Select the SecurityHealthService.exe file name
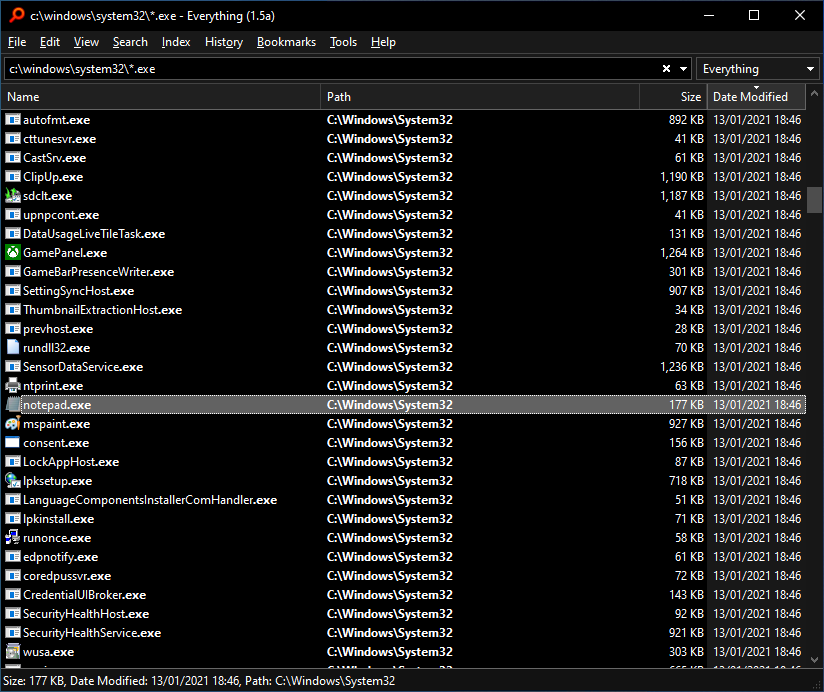 tap(92, 633)
